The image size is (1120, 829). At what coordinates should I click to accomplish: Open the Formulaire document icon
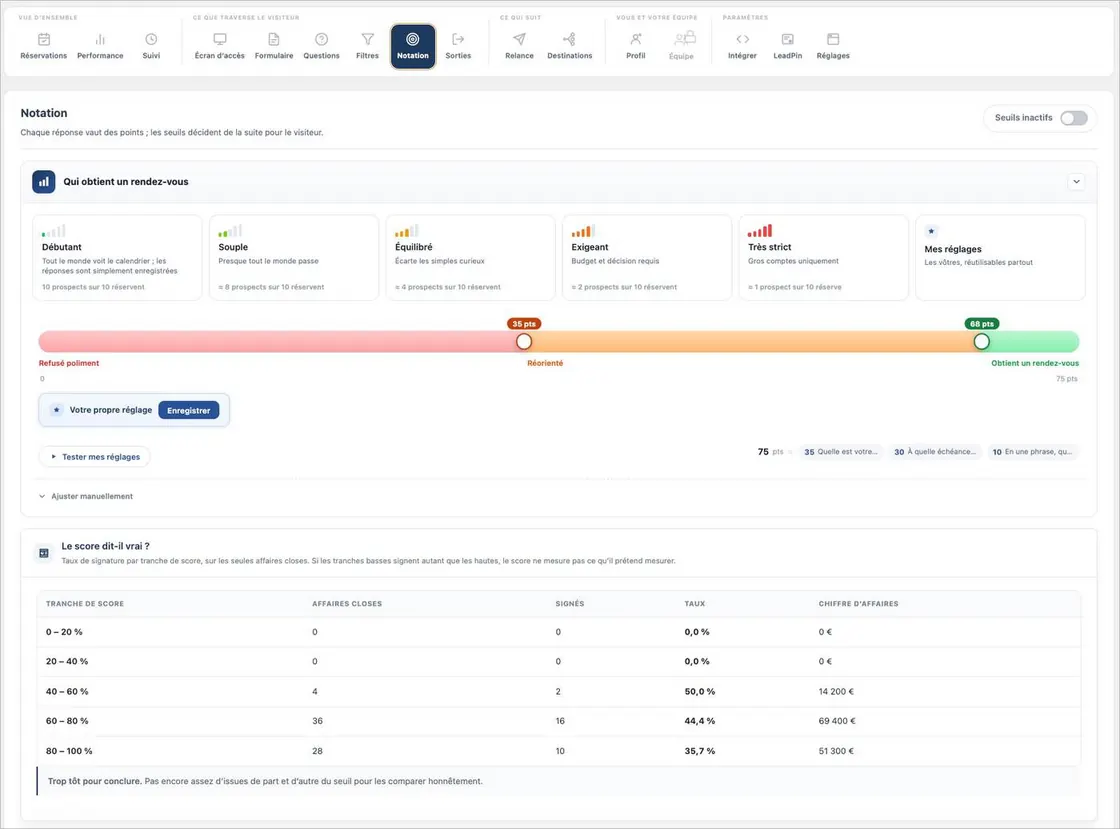point(274,39)
